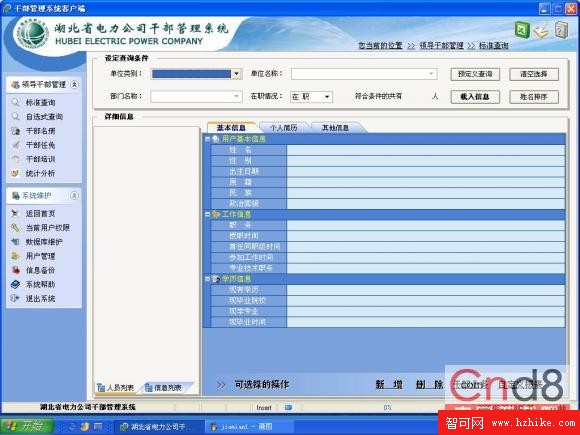580x435 pixels.
Task: Click 返回首页 under 系统维护
Action: [40, 213]
